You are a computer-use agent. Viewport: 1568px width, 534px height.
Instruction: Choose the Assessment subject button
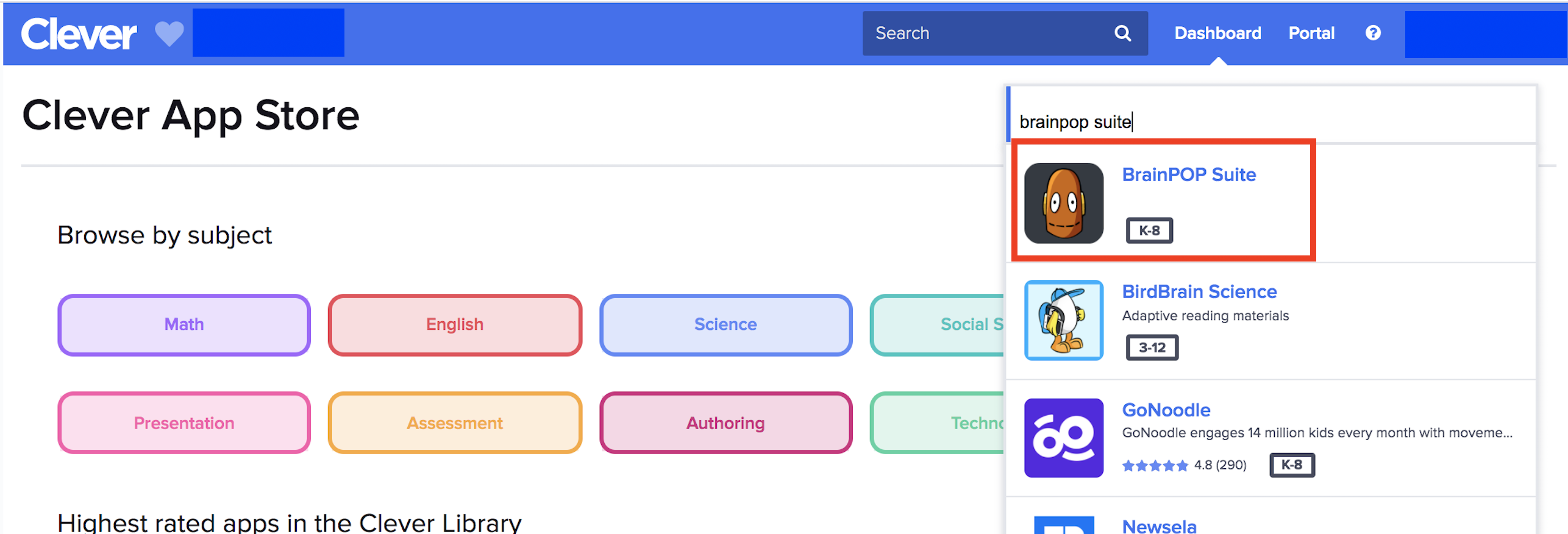tap(455, 423)
